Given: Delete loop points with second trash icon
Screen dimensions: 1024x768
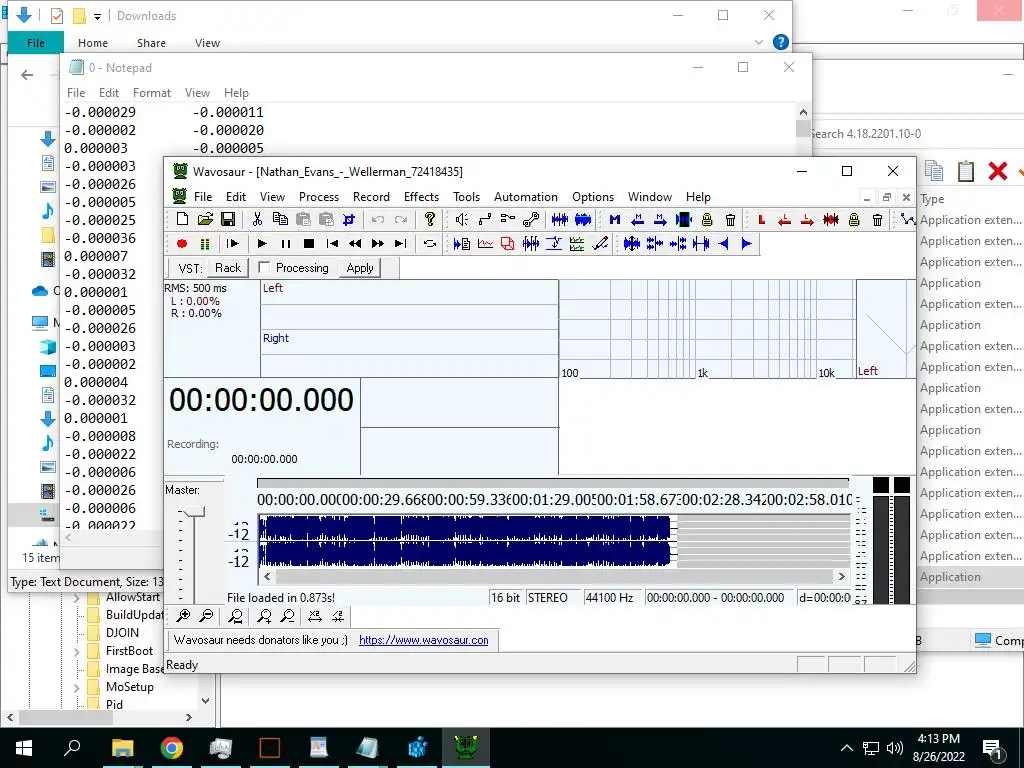Looking at the screenshot, I should click(877, 219).
